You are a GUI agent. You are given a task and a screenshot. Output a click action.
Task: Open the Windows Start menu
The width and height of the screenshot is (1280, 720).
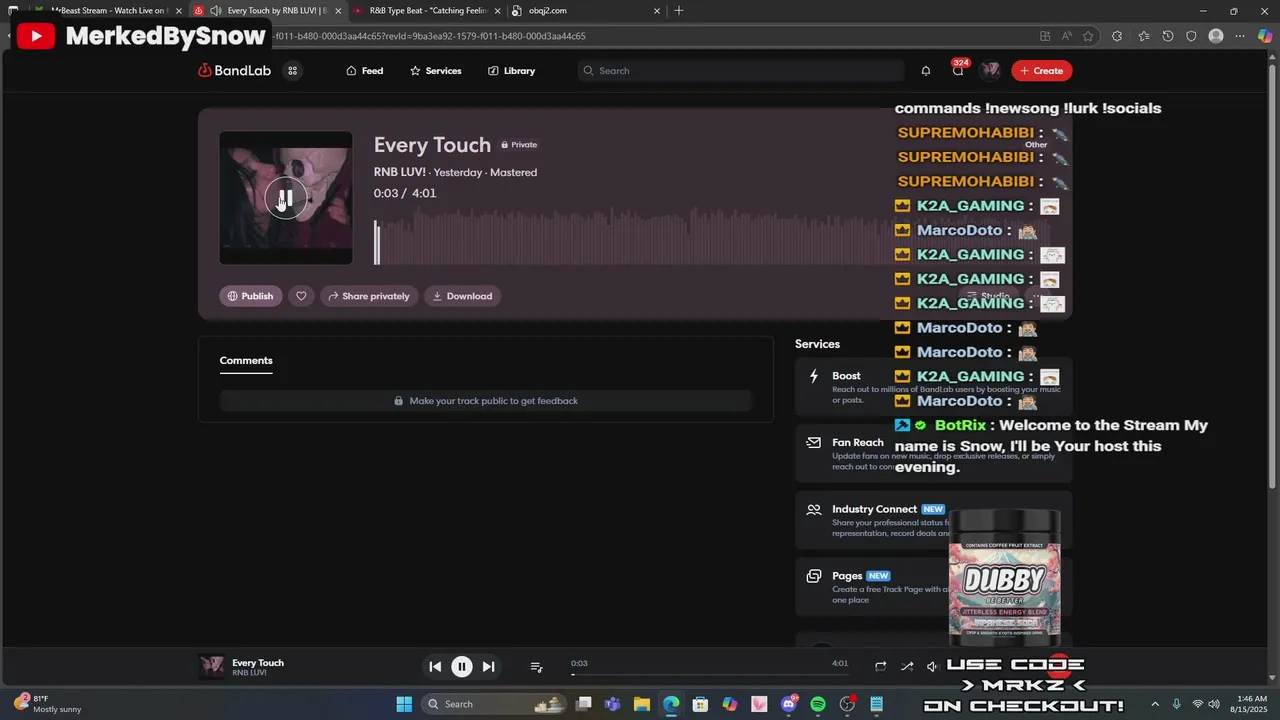404,704
